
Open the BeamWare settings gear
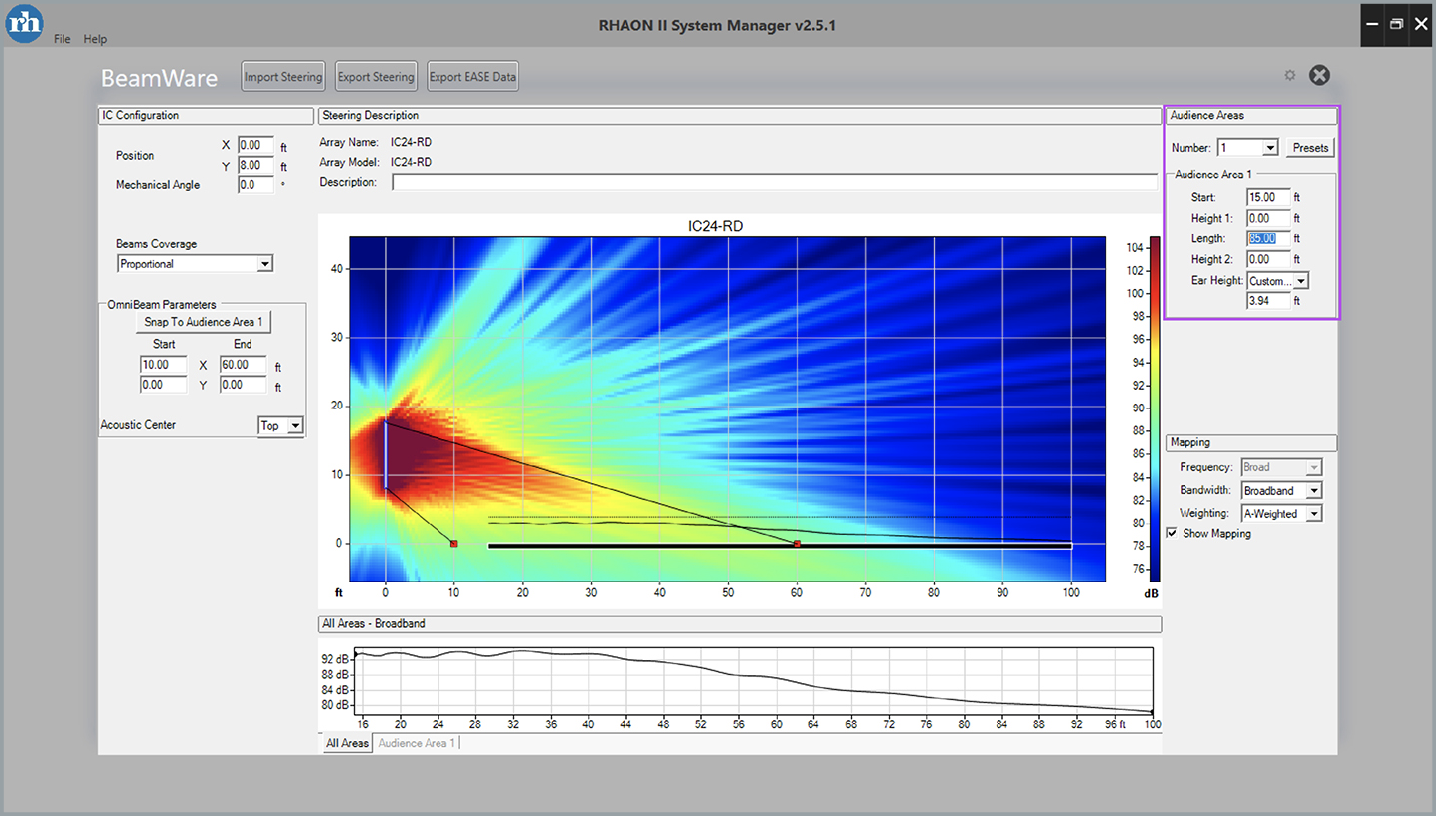click(x=1290, y=76)
